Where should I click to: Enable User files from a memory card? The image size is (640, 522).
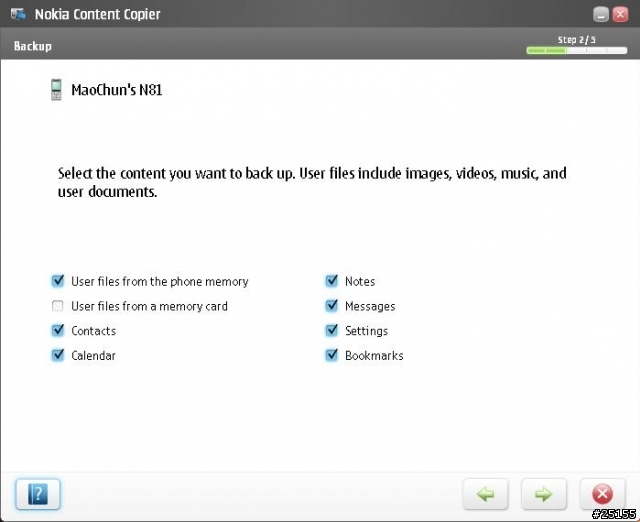[x=58, y=306]
